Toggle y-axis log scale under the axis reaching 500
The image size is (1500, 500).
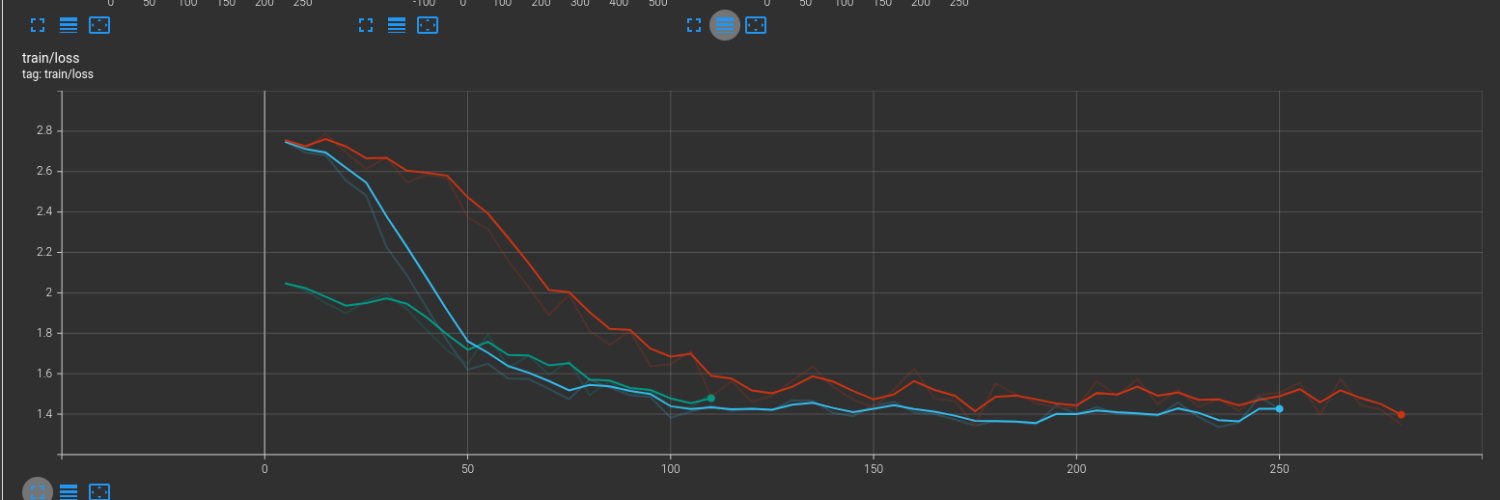pos(396,25)
